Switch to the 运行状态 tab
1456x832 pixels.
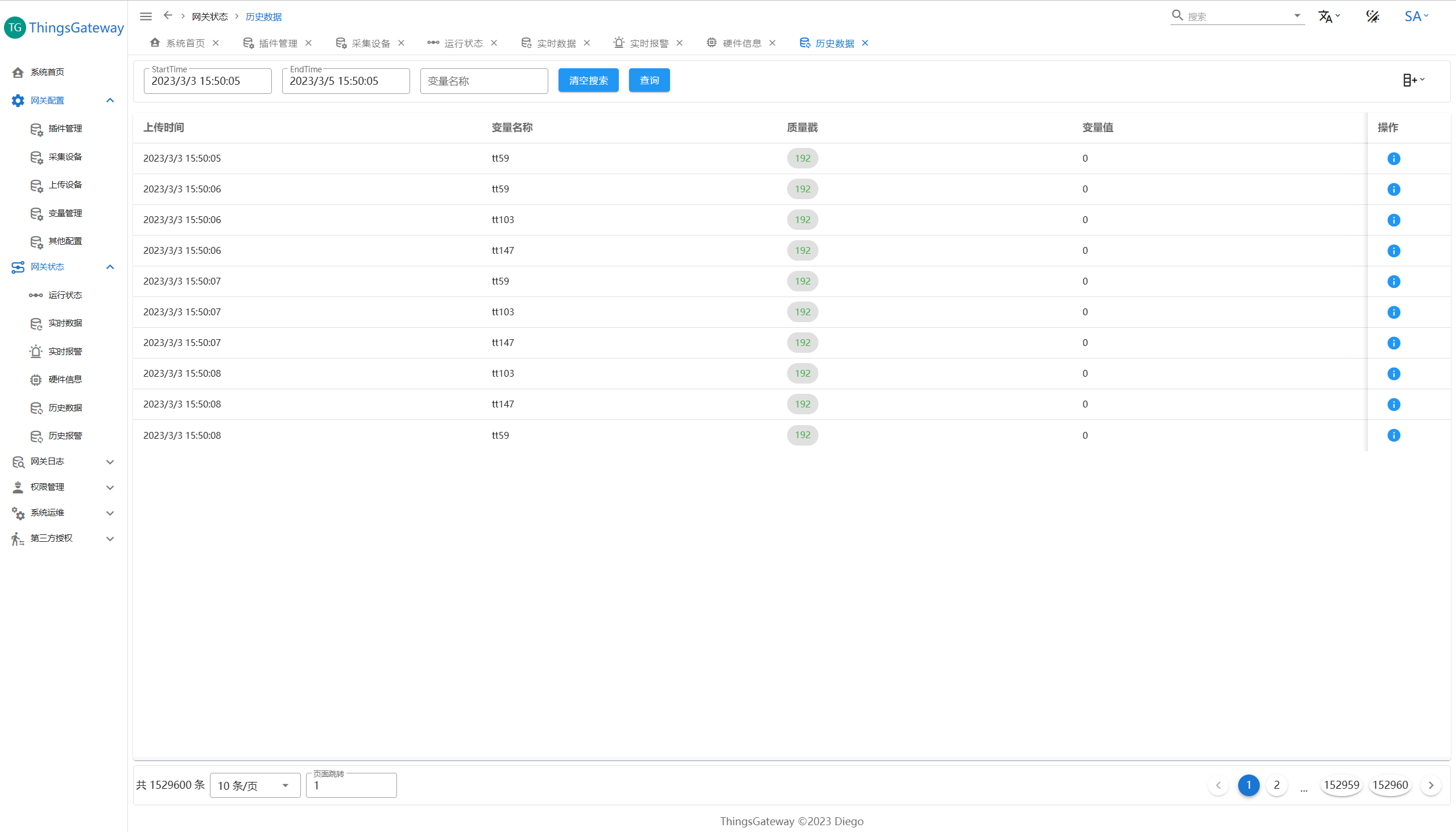(462, 43)
